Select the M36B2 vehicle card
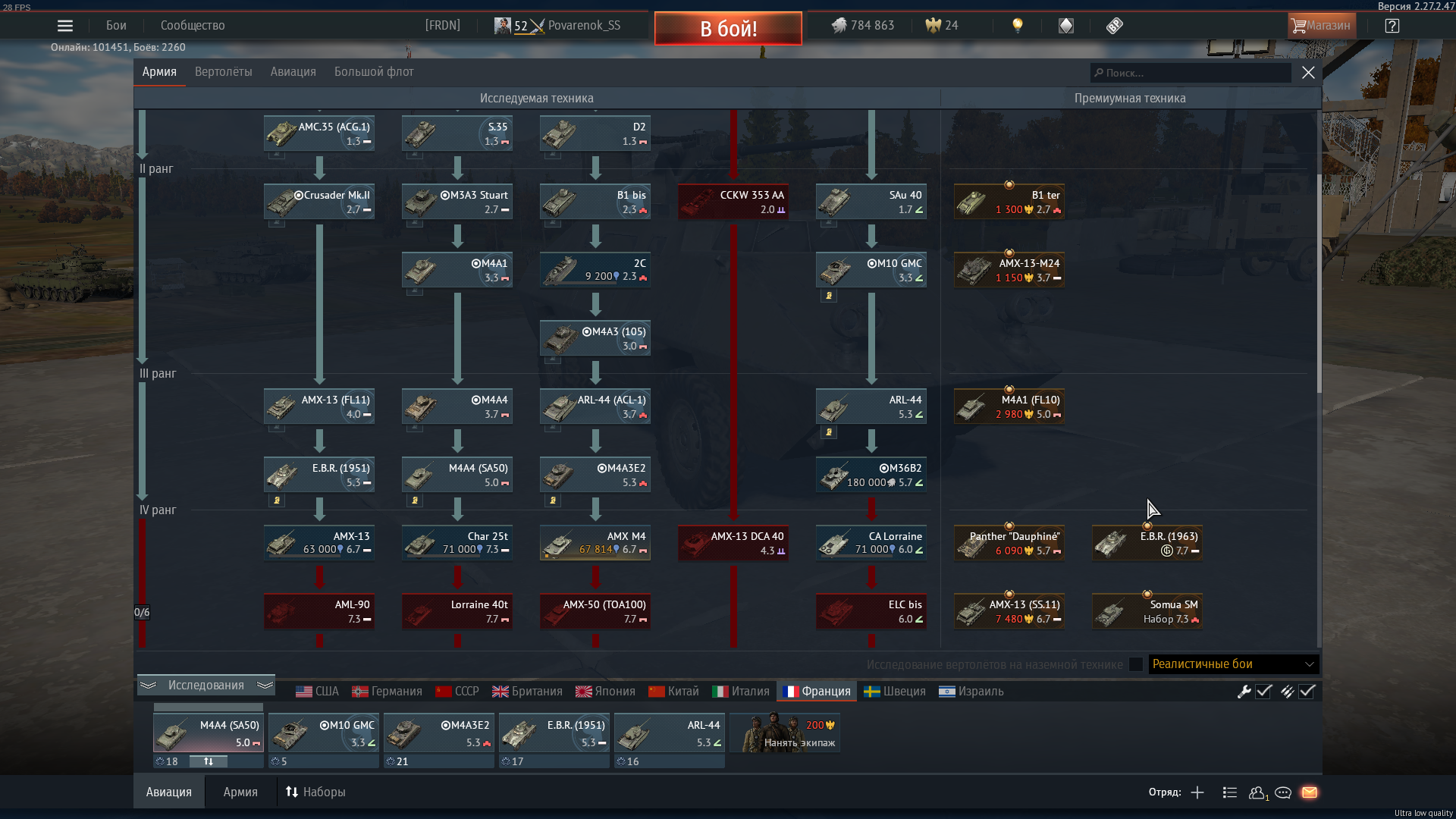The height and width of the screenshot is (819, 1456). click(x=871, y=475)
